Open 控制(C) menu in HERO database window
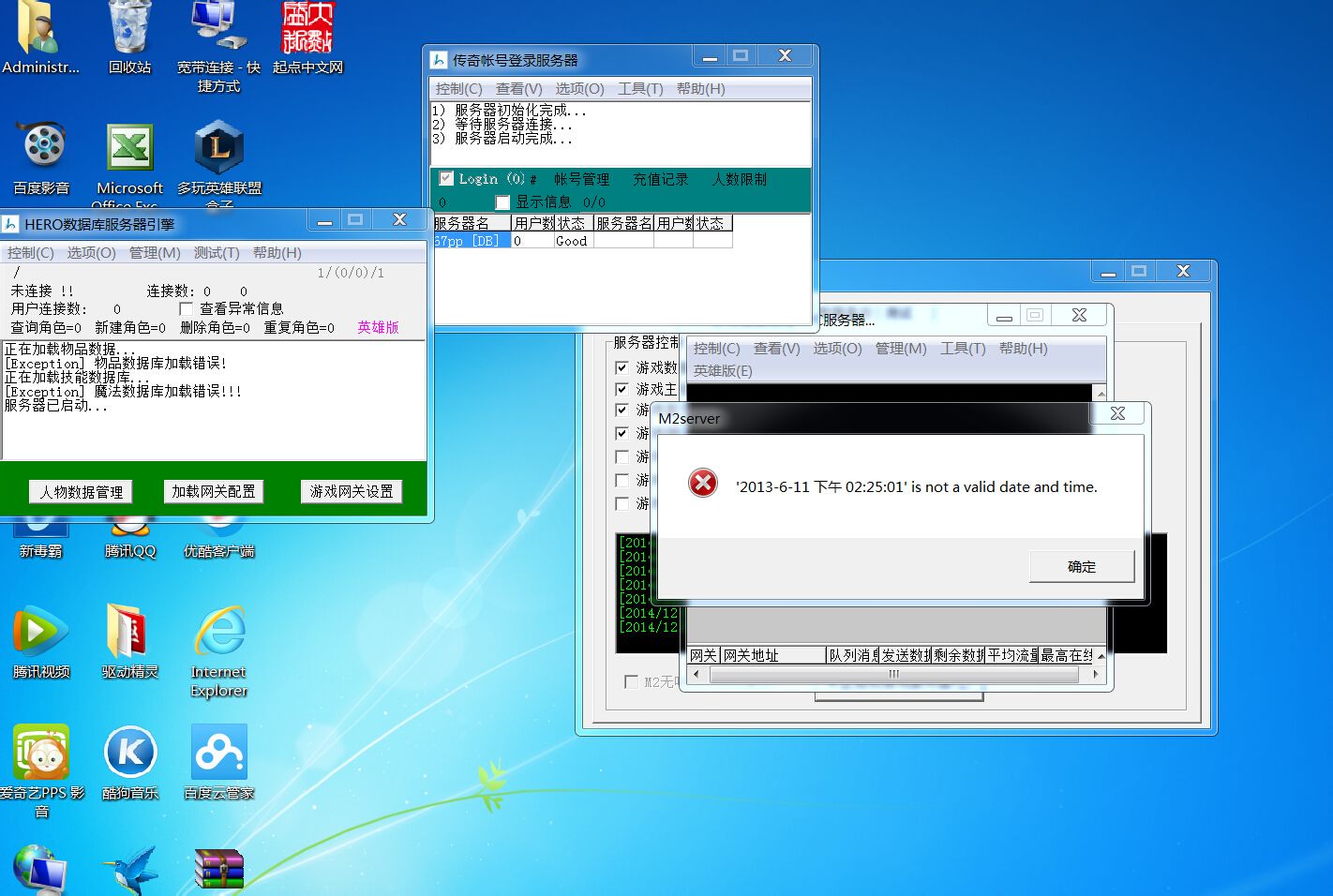1333x896 pixels. [30, 253]
